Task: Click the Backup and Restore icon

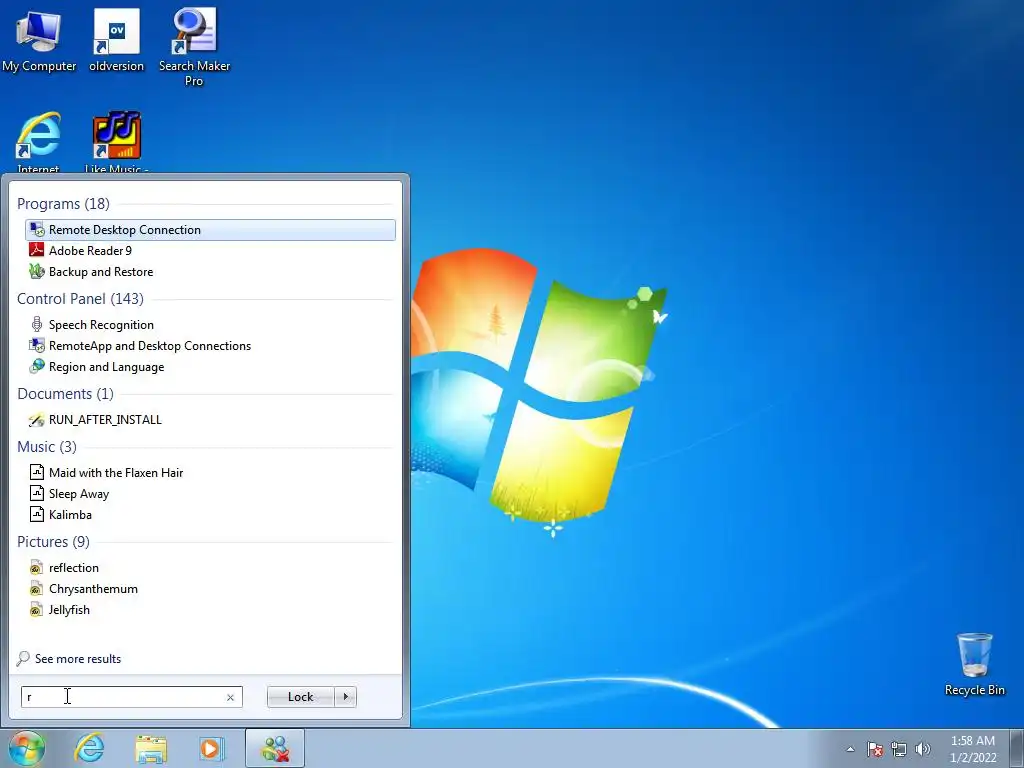Action: click(x=37, y=272)
